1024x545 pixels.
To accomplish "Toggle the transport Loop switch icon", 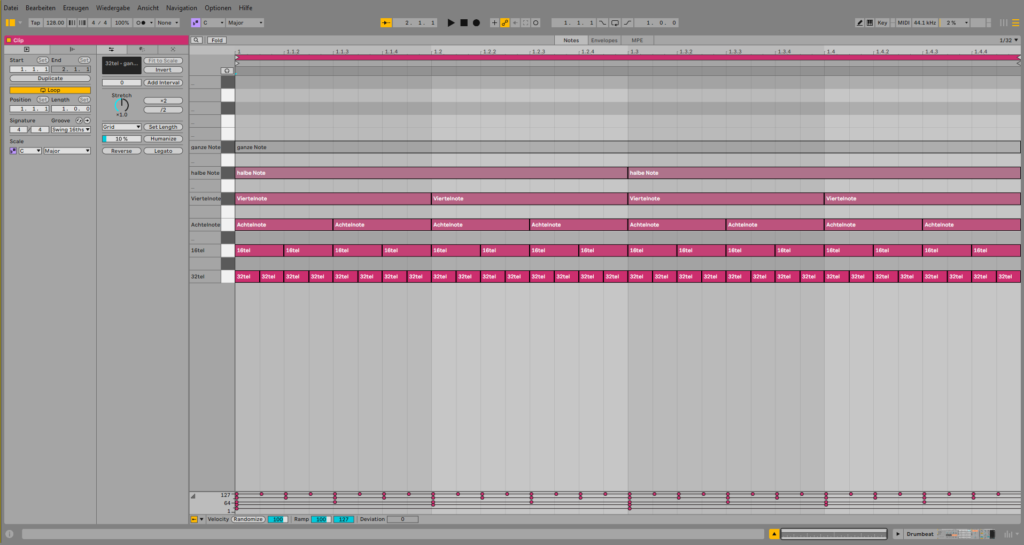I will (x=615, y=23).
